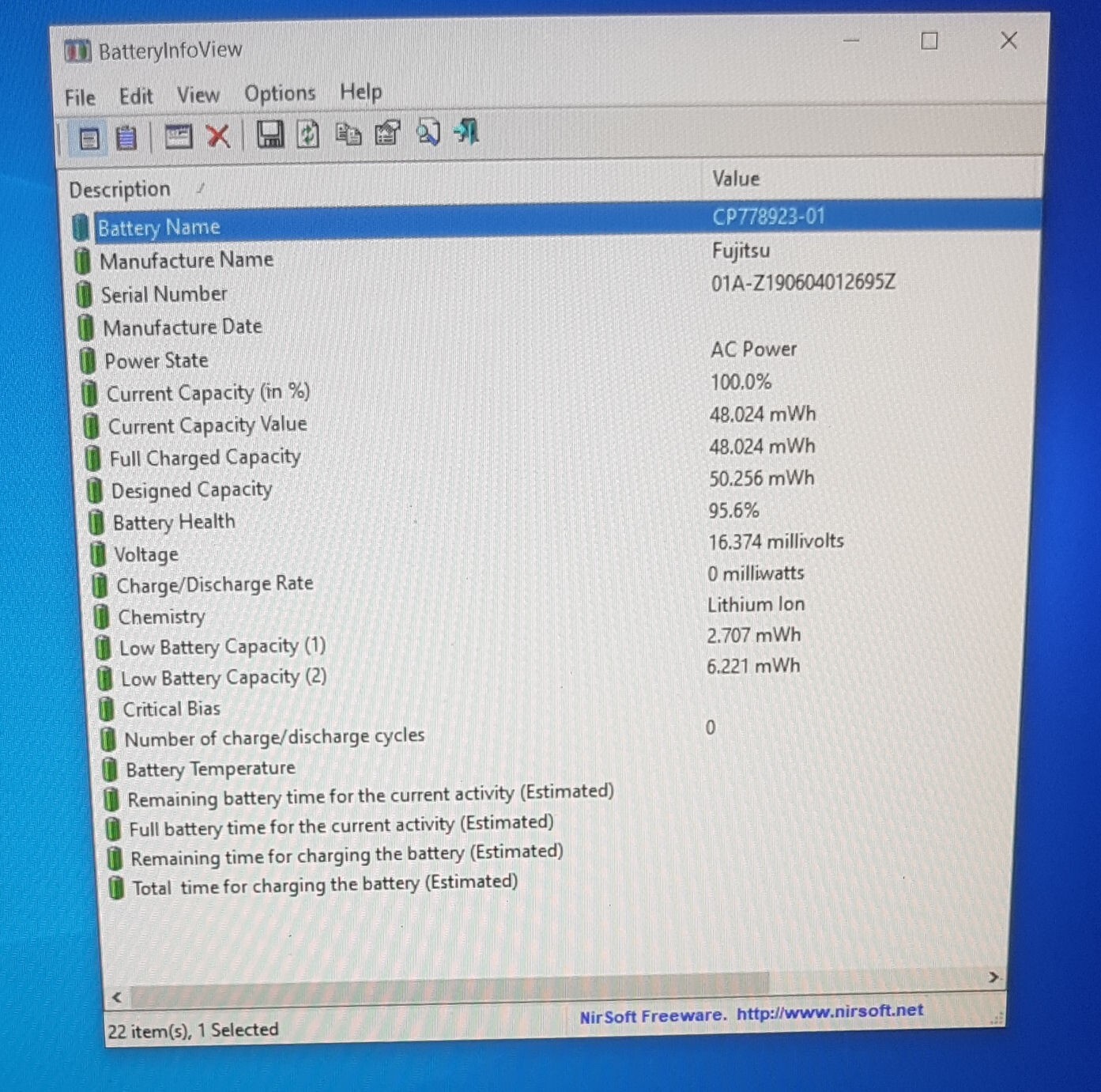1101x1092 pixels.
Task: Click the 95.6% battery health value
Action: point(733,510)
